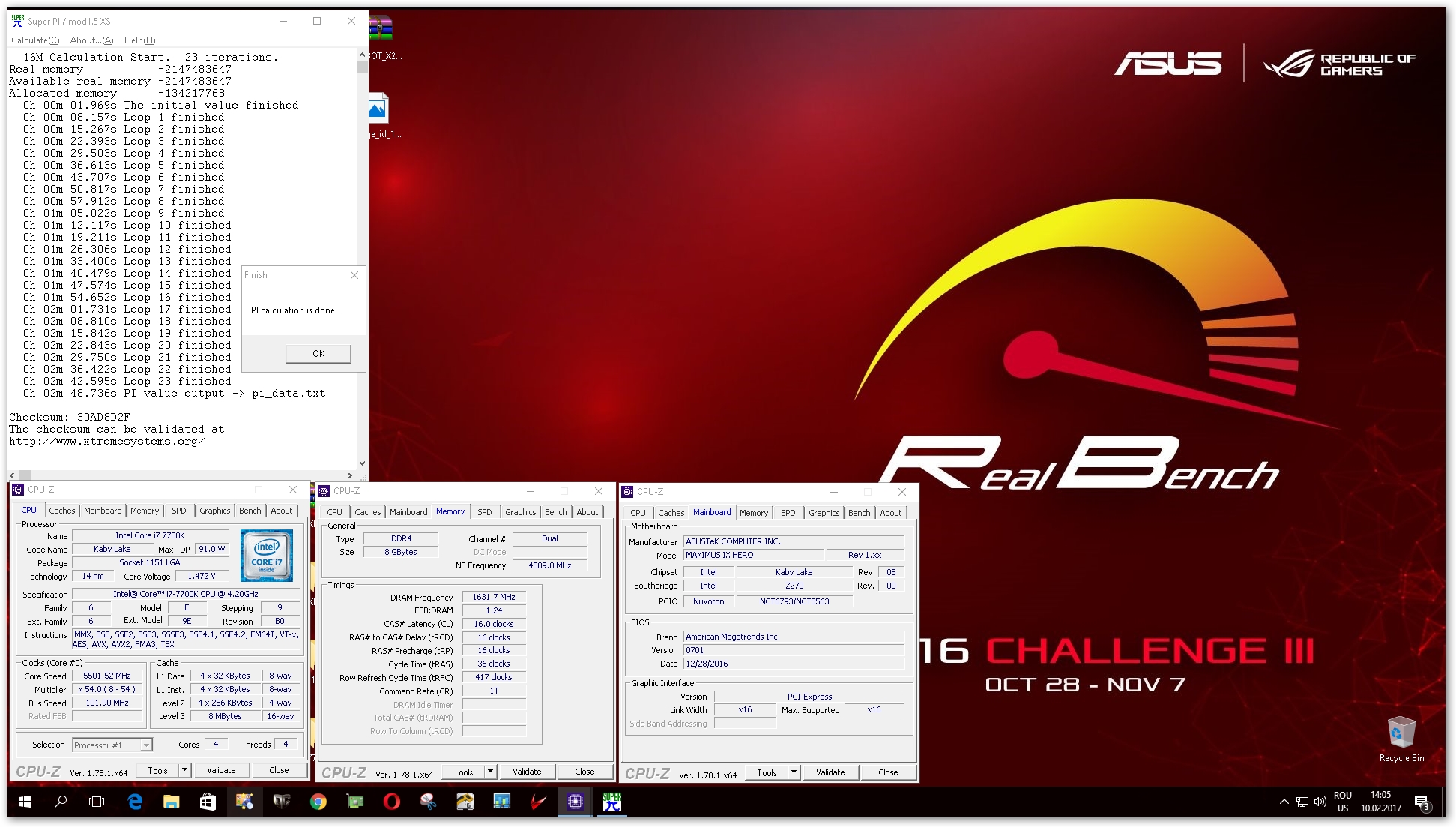Open Mainboard tab in the CPU-tab CPU-Z window
The image size is (1456, 827).
coord(103,511)
